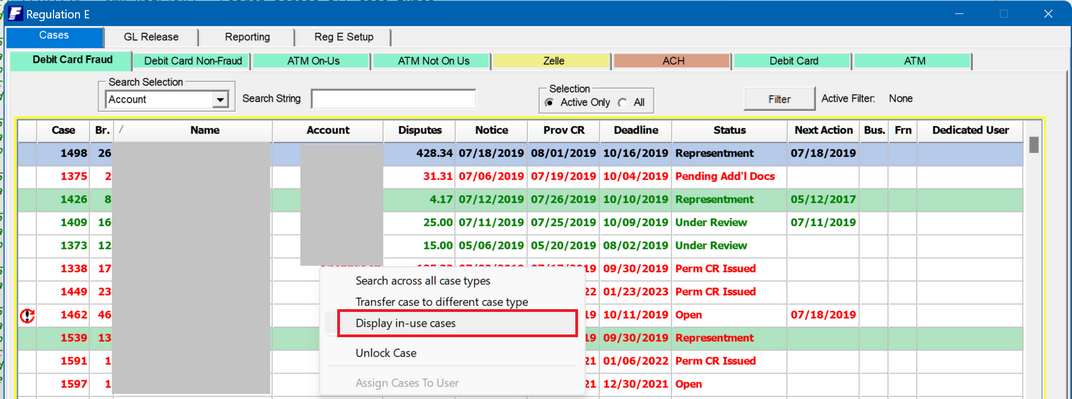
Task: Open the Reporting tab
Action: pyautogui.click(x=247, y=37)
